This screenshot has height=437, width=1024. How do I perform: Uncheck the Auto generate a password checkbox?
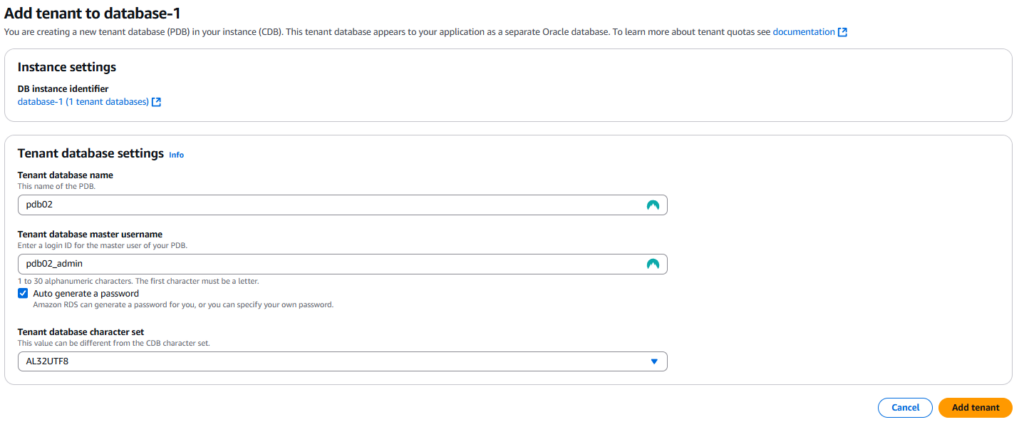point(23,293)
